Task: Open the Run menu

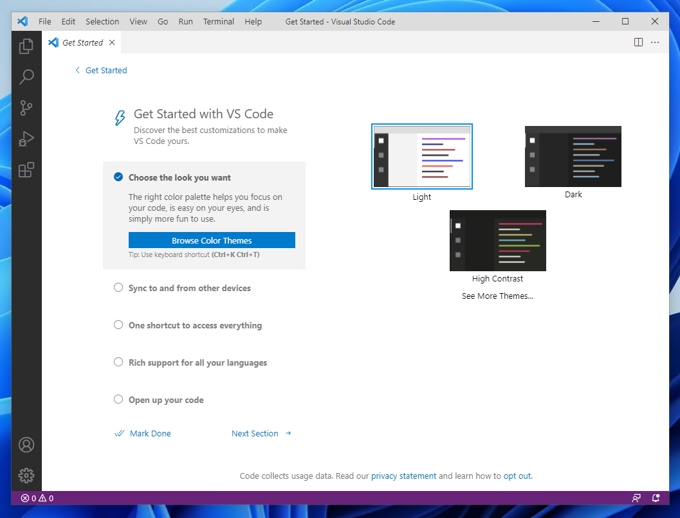Action: [185, 21]
